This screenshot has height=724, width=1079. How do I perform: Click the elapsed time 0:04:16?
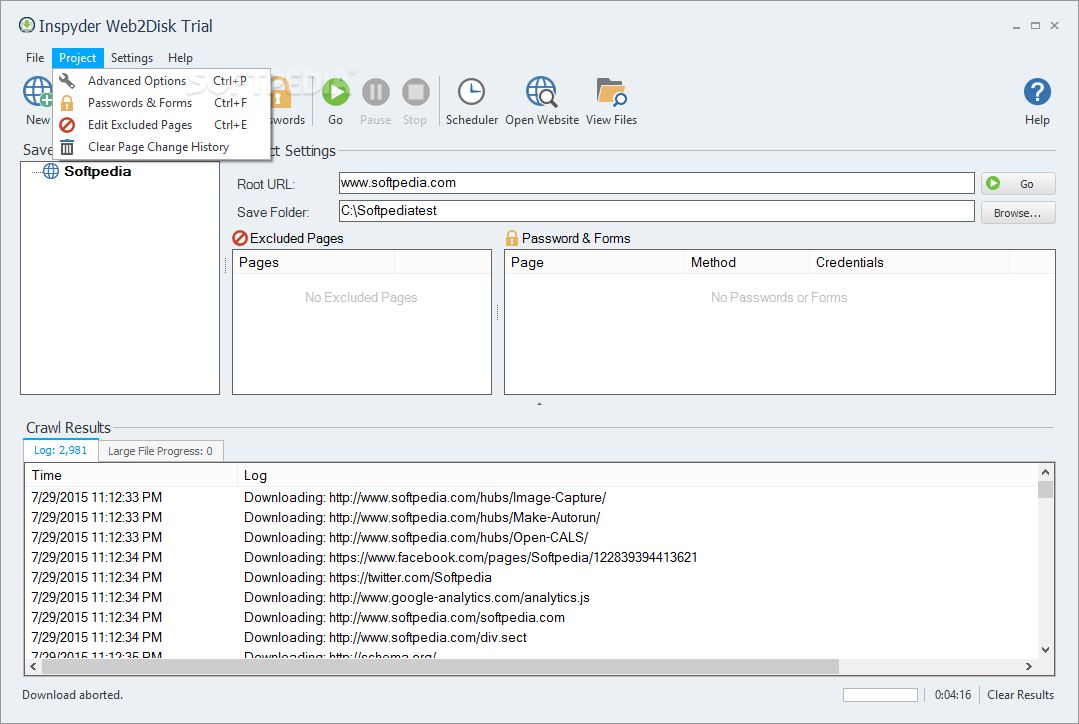point(952,694)
